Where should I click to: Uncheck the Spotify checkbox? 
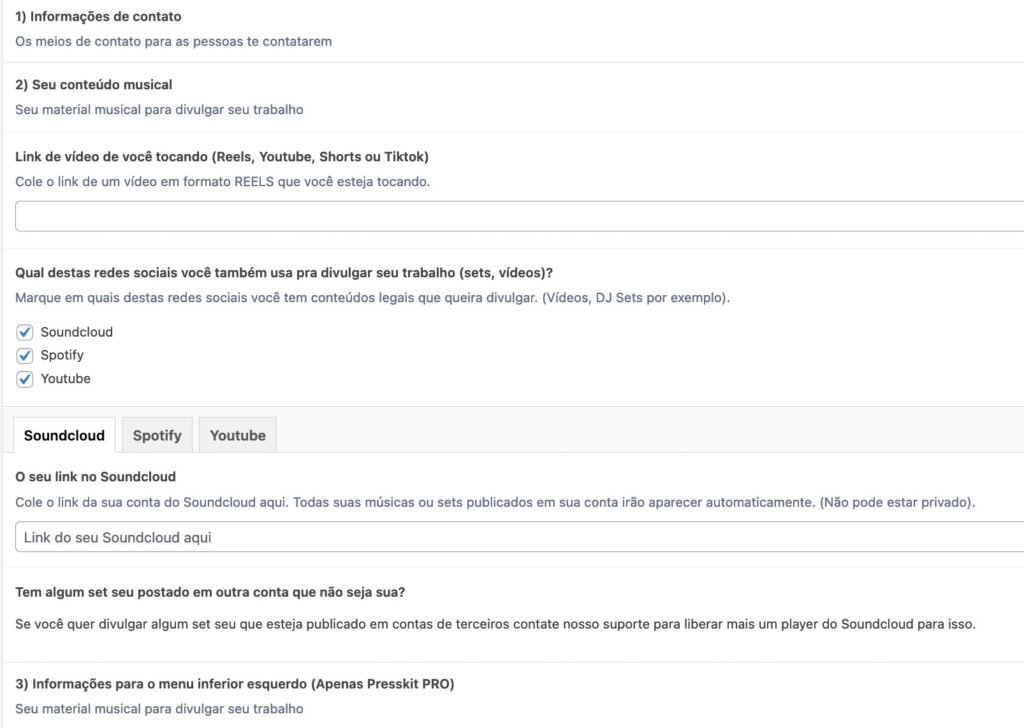pos(25,355)
